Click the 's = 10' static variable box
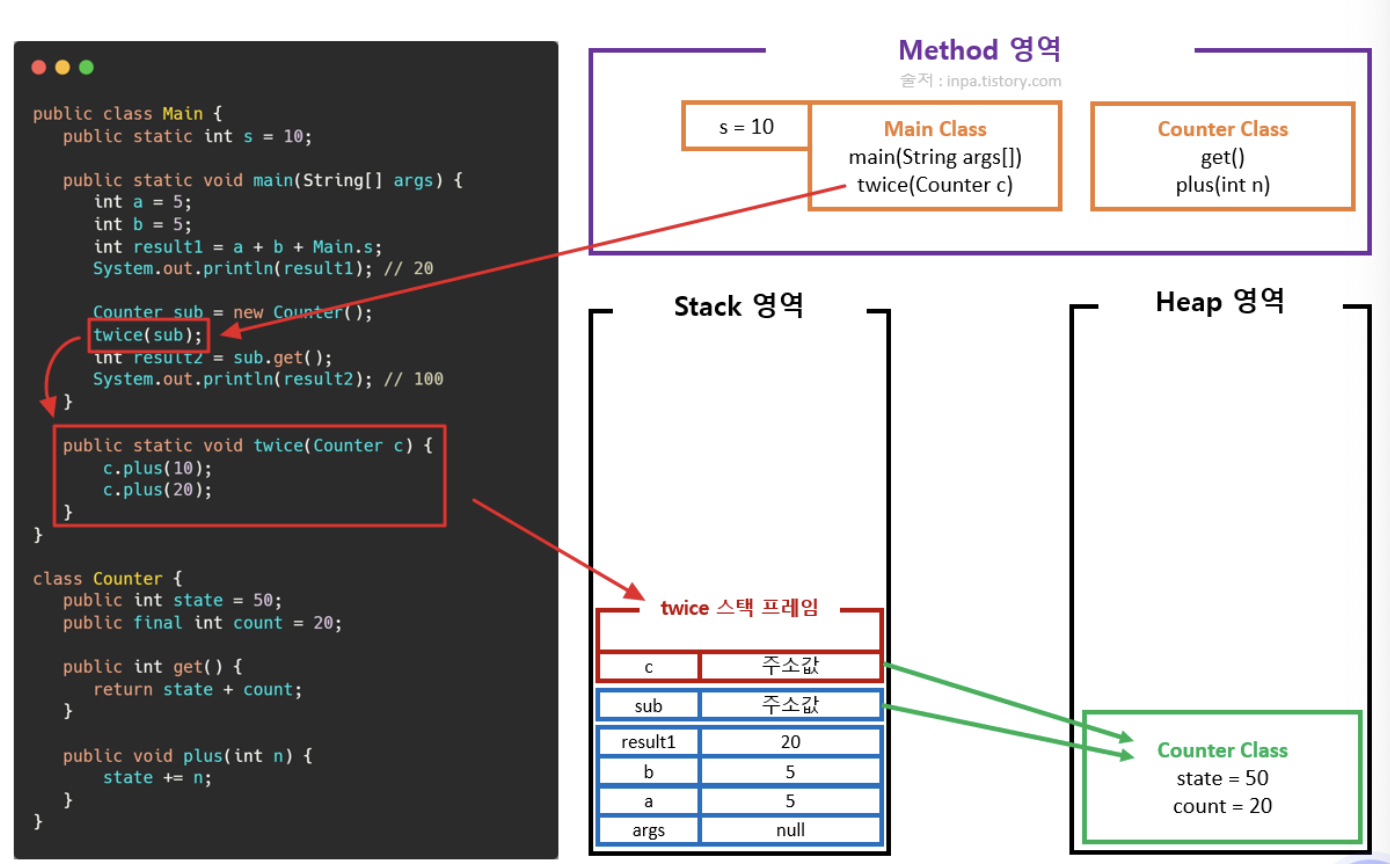 click(746, 127)
